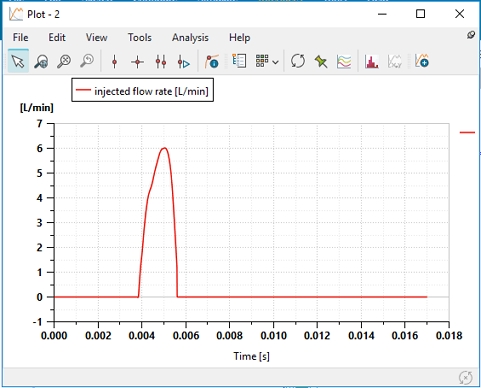Open the Analysis menu
This screenshot has height=388, width=481.
(190, 38)
